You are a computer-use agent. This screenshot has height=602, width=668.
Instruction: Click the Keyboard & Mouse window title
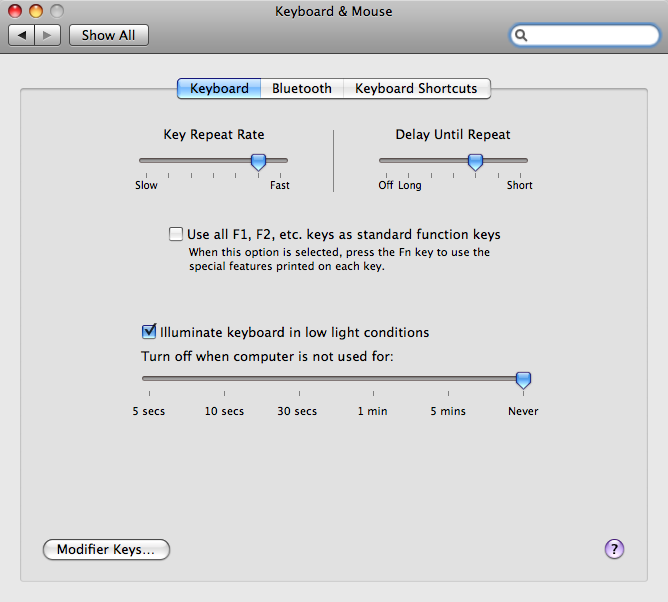point(334,12)
